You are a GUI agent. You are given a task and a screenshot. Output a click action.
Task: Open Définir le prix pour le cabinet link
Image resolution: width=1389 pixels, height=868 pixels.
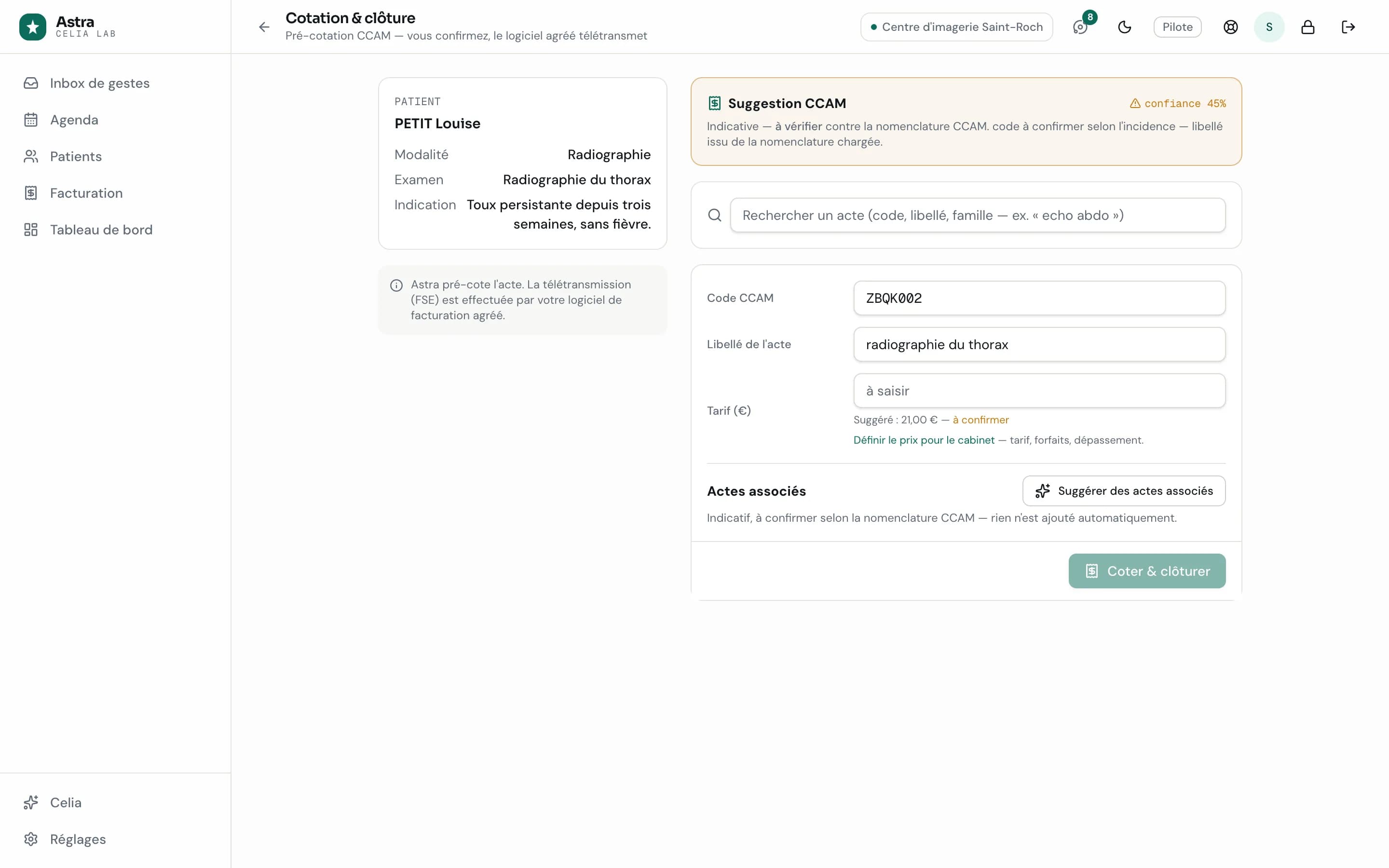924,440
